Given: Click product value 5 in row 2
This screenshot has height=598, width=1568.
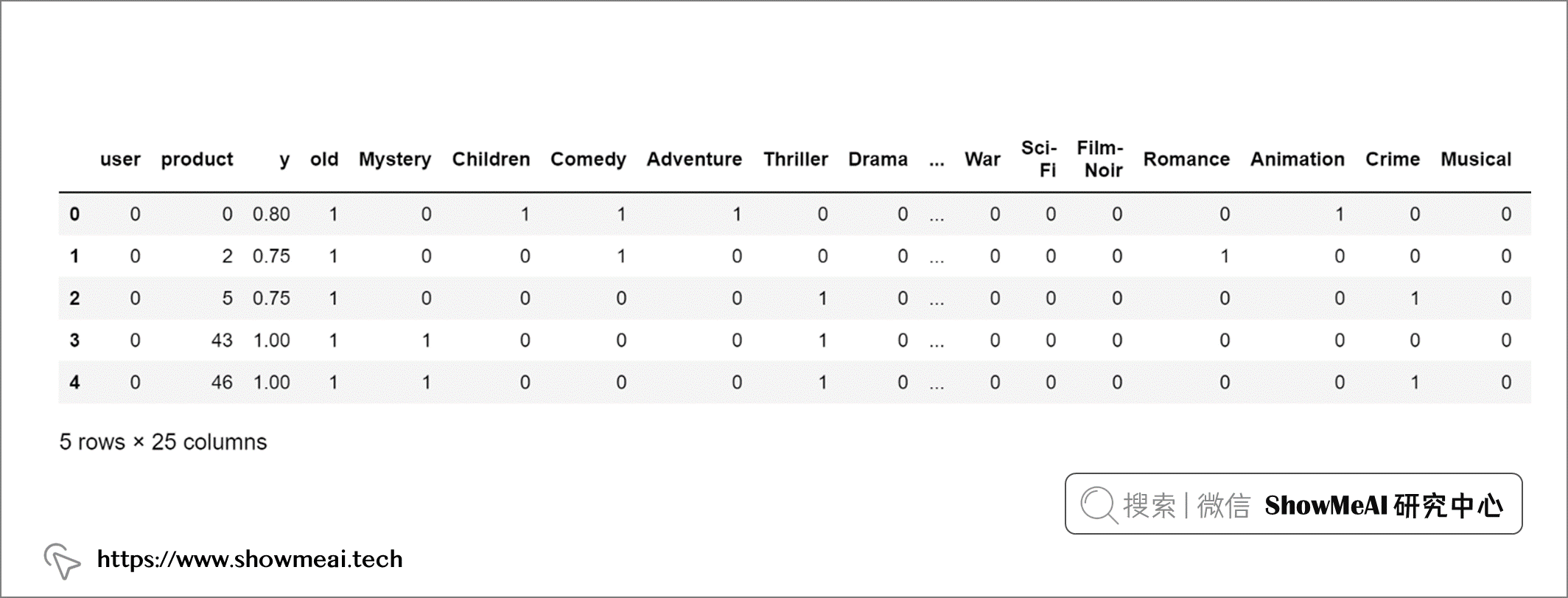Looking at the screenshot, I should (x=228, y=299).
